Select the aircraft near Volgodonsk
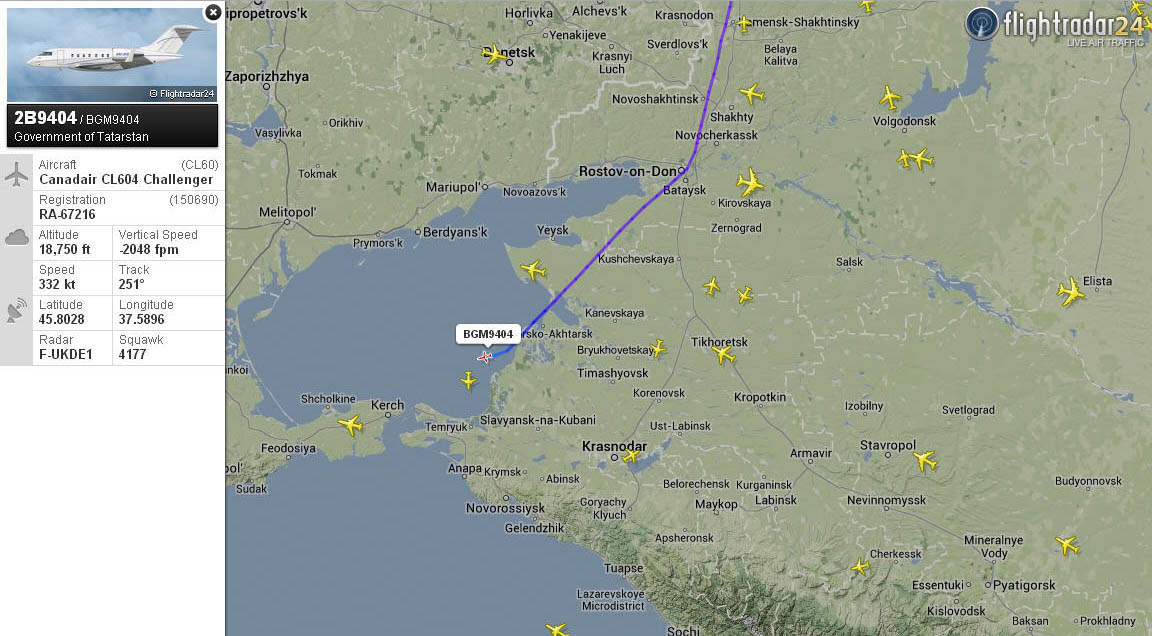This screenshot has width=1152, height=636. pyautogui.click(x=890, y=98)
